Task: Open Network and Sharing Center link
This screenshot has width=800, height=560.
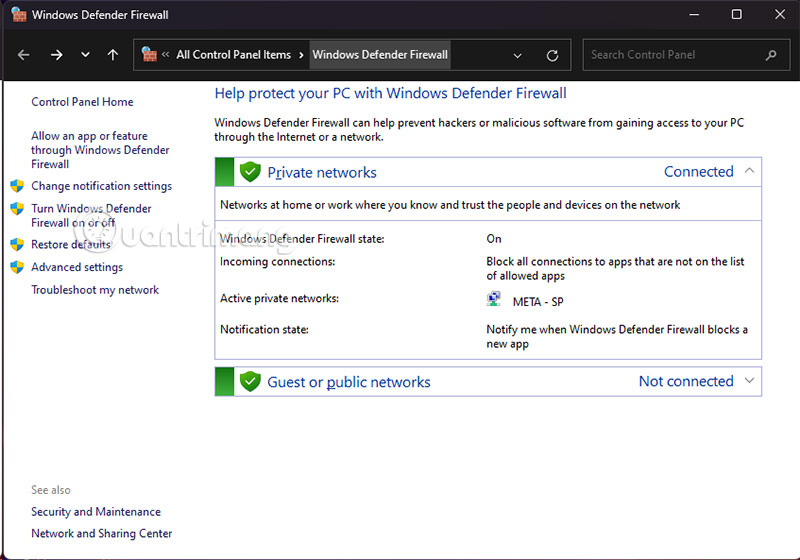Action: click(x=101, y=533)
